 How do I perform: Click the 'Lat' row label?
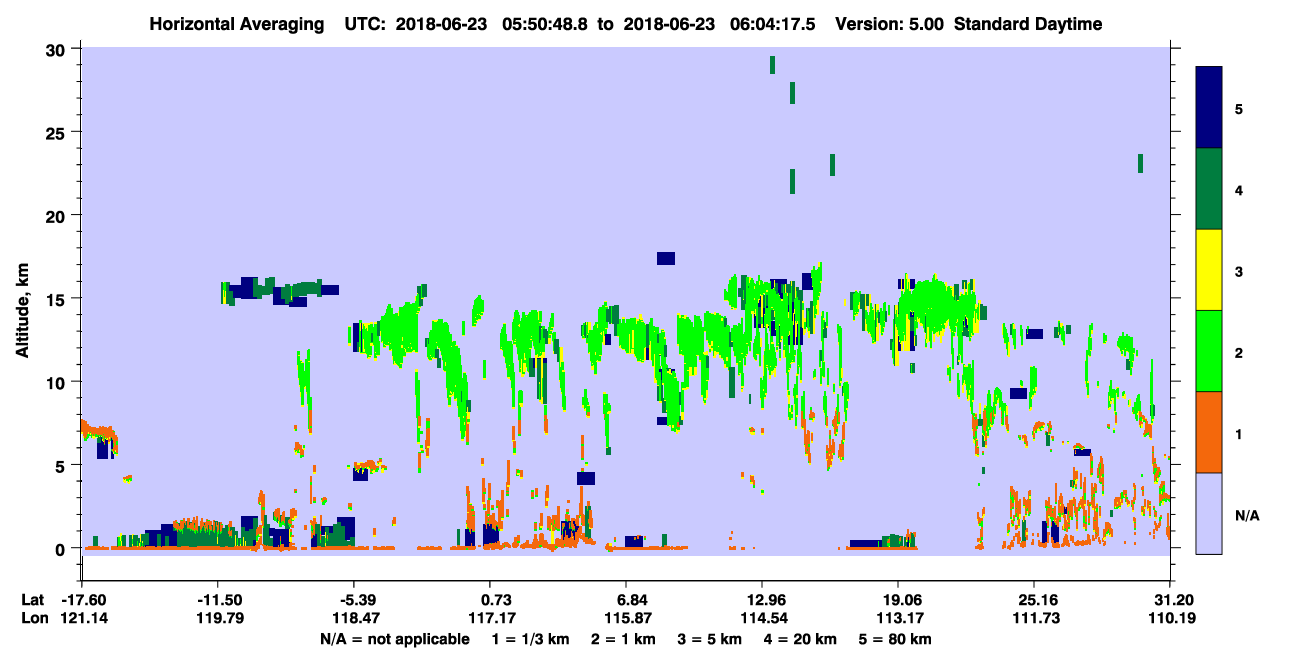(33, 600)
